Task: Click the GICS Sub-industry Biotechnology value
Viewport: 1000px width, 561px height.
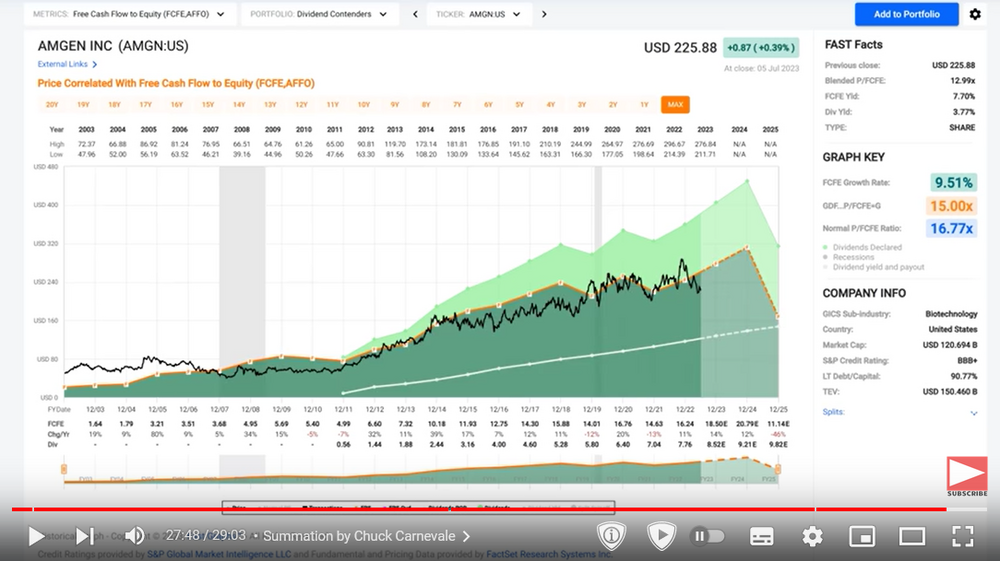Action: tap(951, 314)
